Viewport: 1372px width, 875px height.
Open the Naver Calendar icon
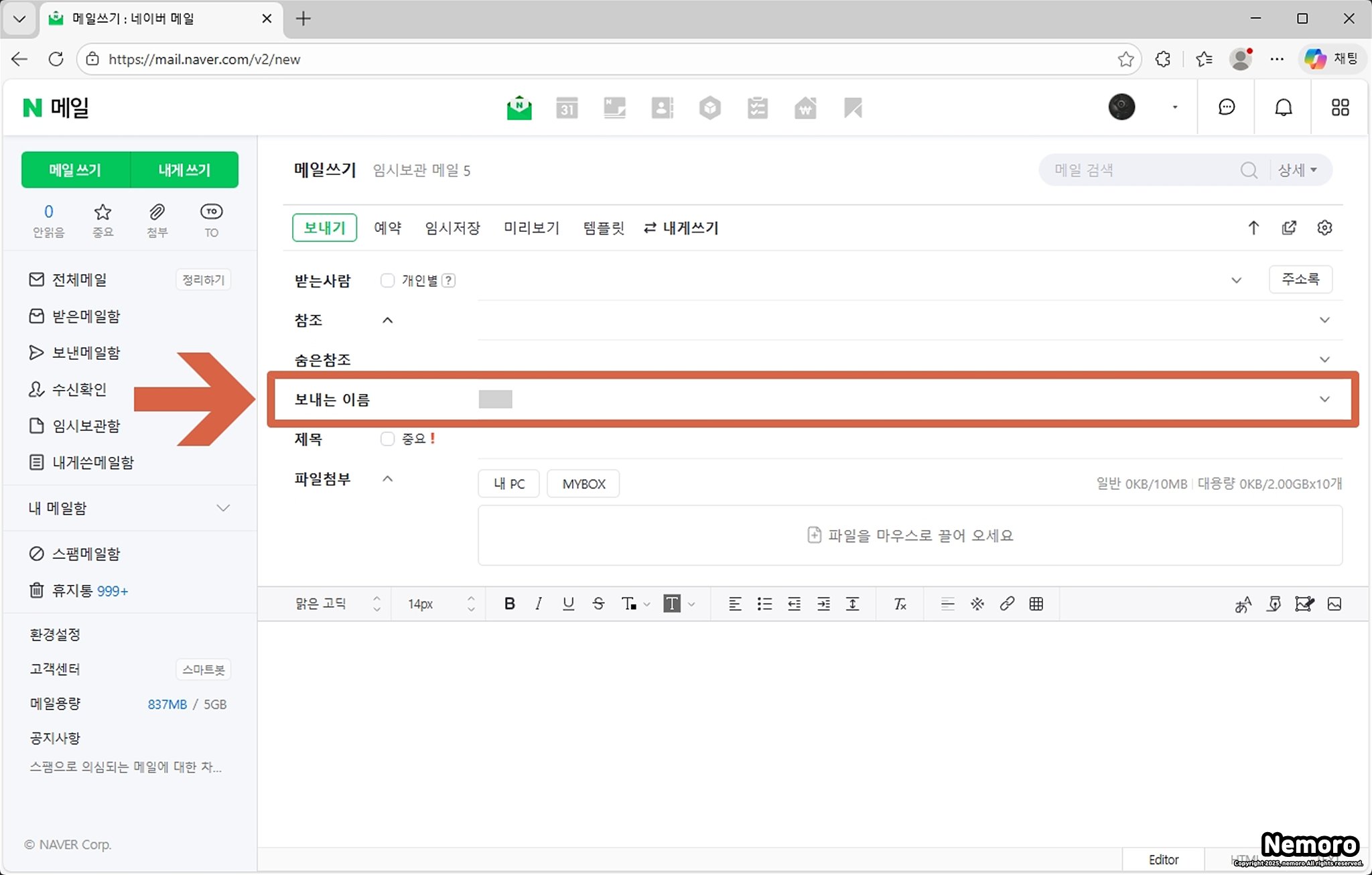click(x=567, y=108)
